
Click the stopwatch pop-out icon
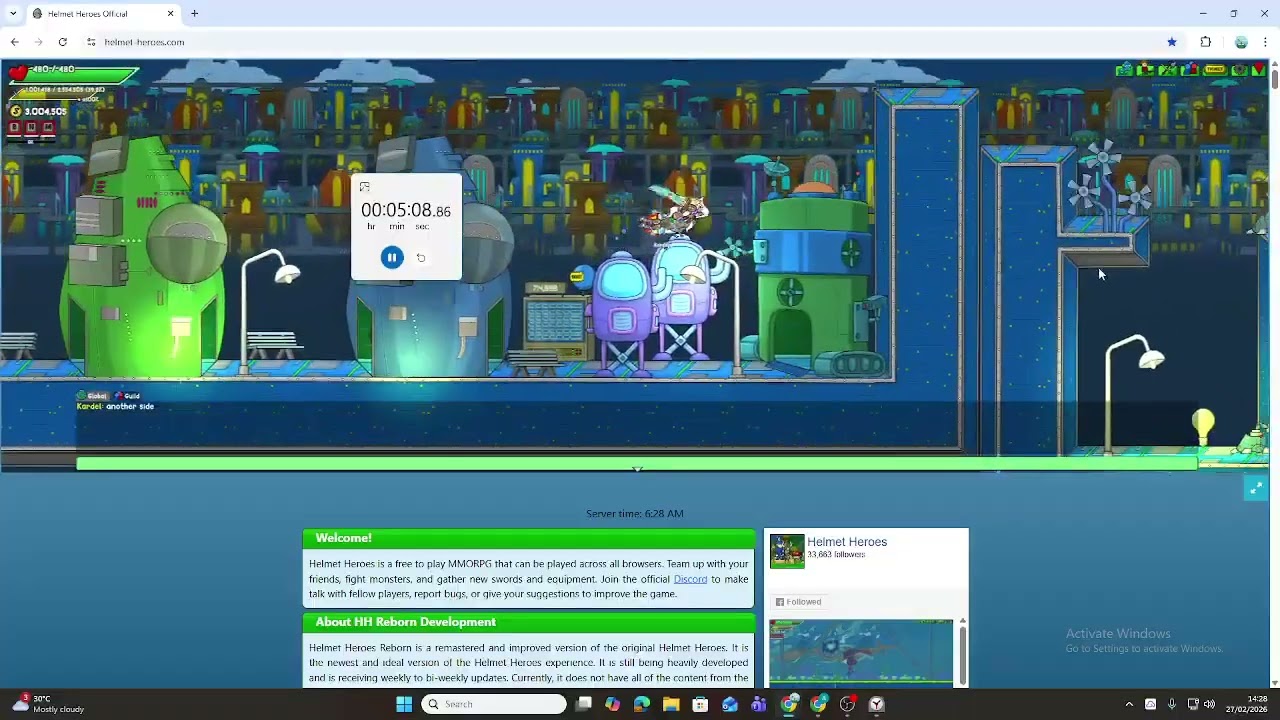pos(364,187)
